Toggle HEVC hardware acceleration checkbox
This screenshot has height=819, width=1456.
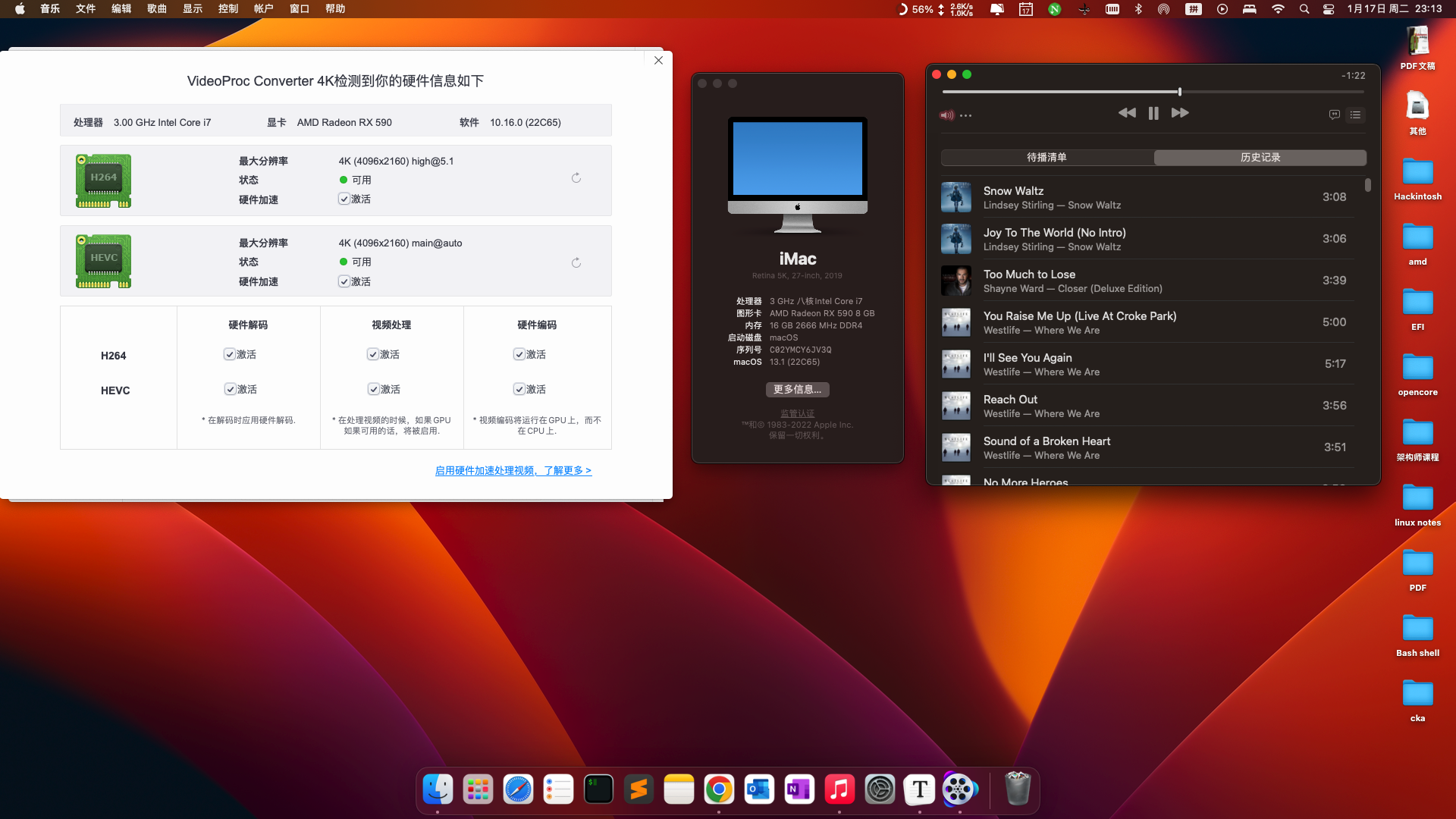pyautogui.click(x=344, y=281)
